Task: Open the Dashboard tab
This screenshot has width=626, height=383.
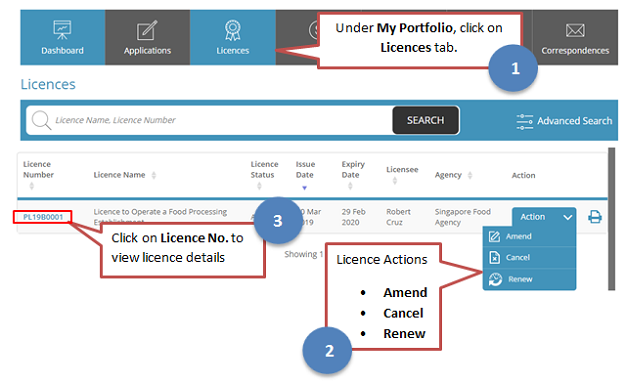Action: pyautogui.click(x=63, y=38)
